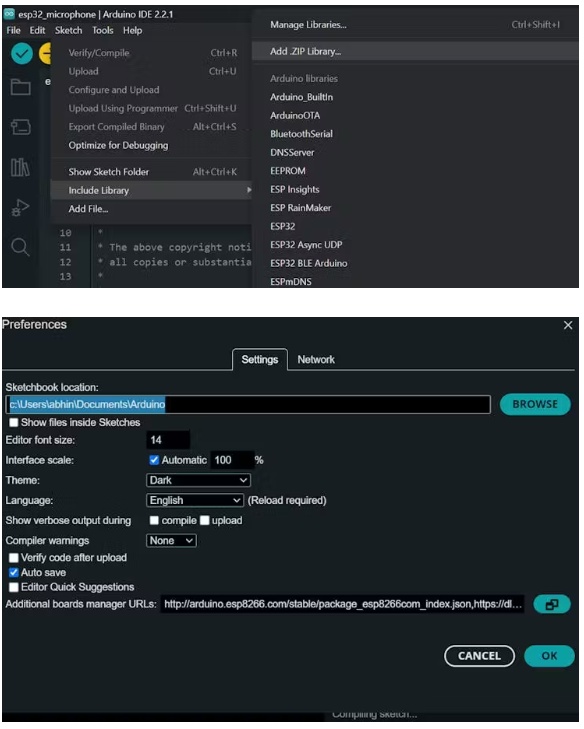This screenshot has width=584, height=729.
Task: Click the BROWSE button
Action: [535, 404]
